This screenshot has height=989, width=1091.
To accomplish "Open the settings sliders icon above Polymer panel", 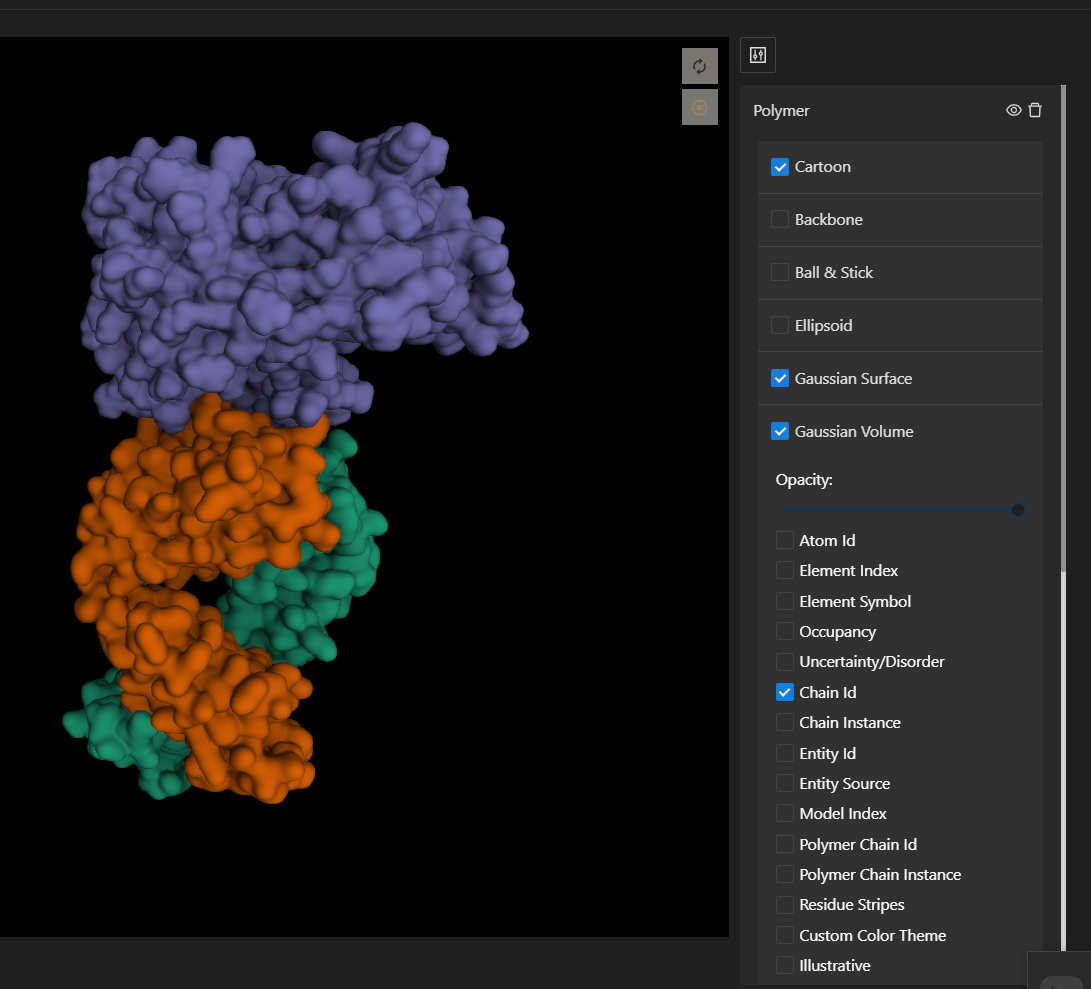I will pos(758,55).
